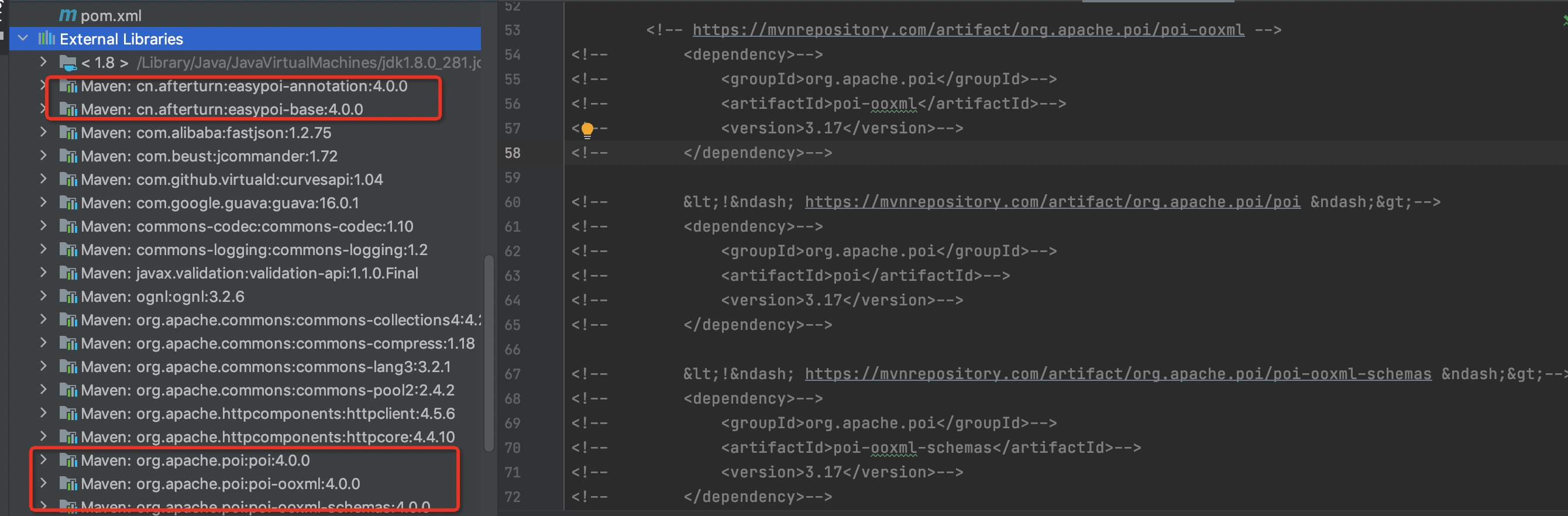1568x516 pixels.
Task: Expand Maven httpcore:4.4.10 library
Action: [x=43, y=436]
